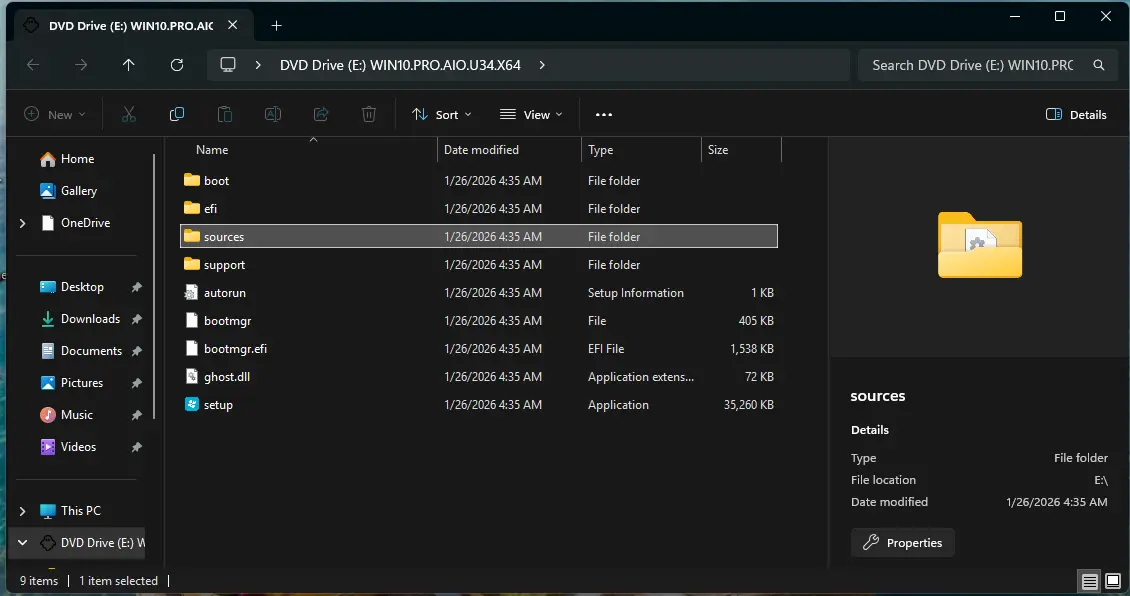
Task: Click chevron after the PC icon in address bar
Action: click(x=258, y=65)
